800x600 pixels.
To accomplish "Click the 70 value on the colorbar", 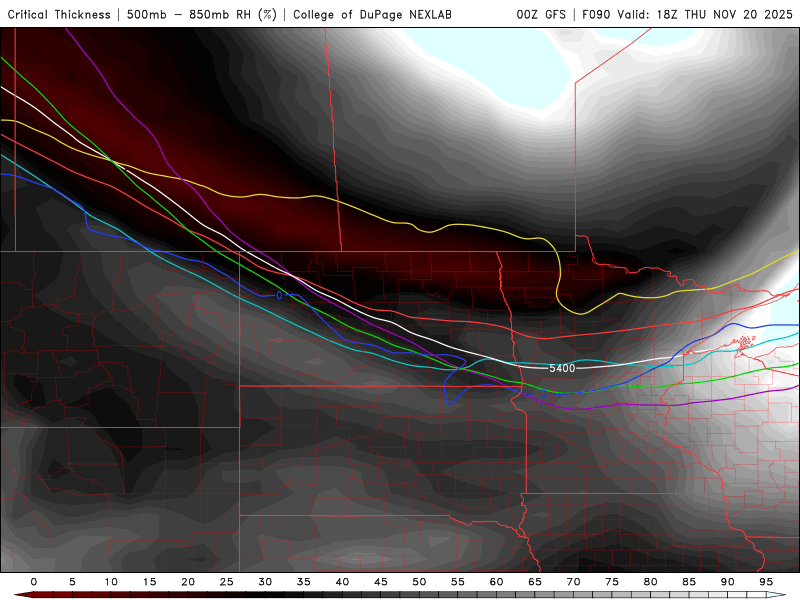I will pos(573,582).
